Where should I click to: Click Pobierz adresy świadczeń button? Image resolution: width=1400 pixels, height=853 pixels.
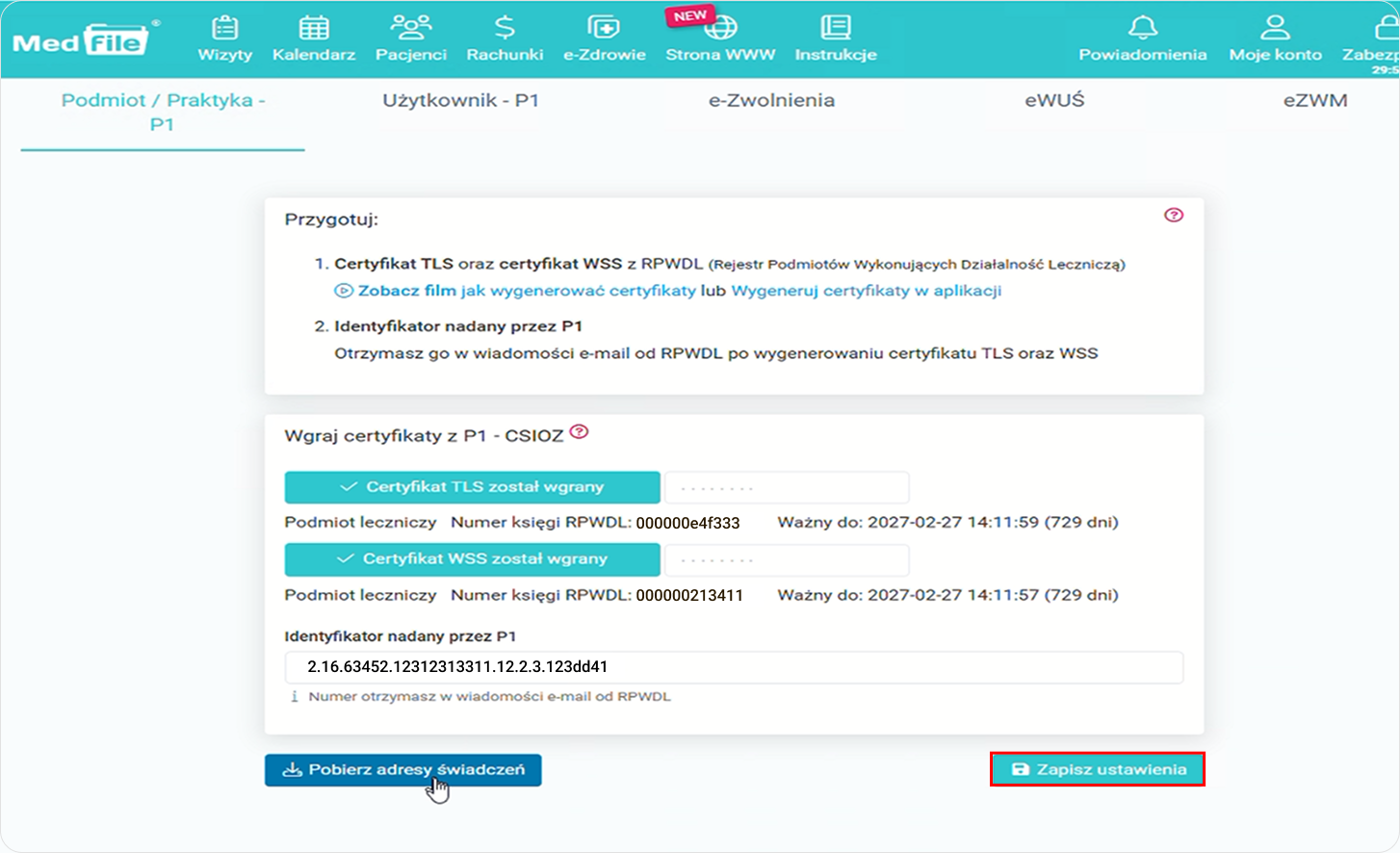402,769
